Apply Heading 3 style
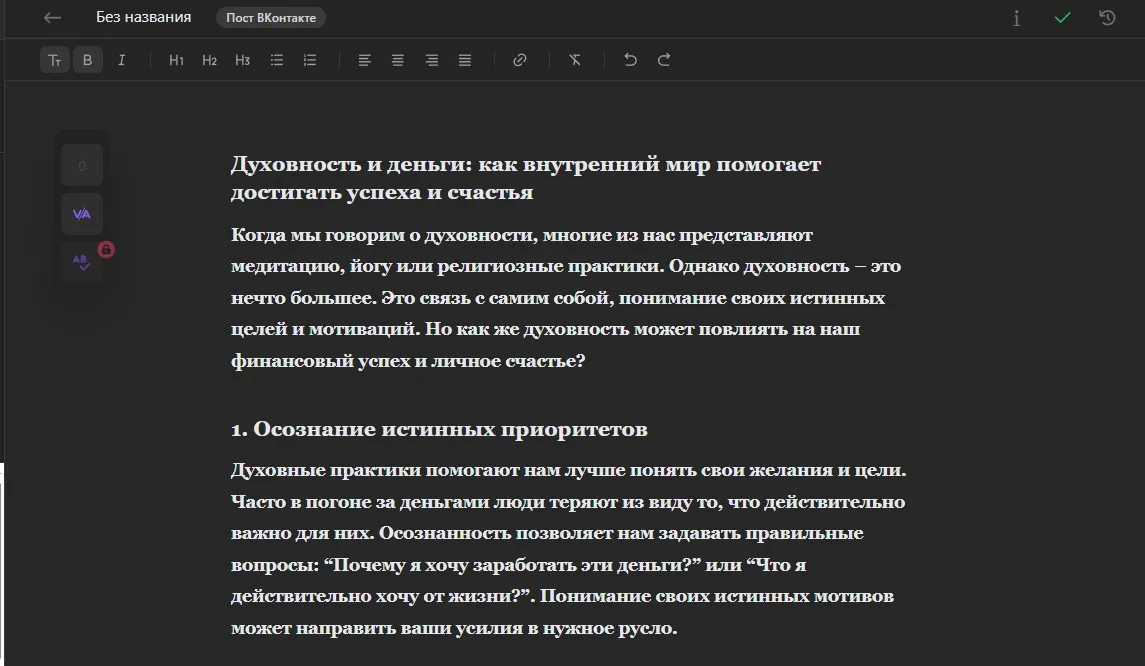This screenshot has width=1145, height=666. [242, 60]
